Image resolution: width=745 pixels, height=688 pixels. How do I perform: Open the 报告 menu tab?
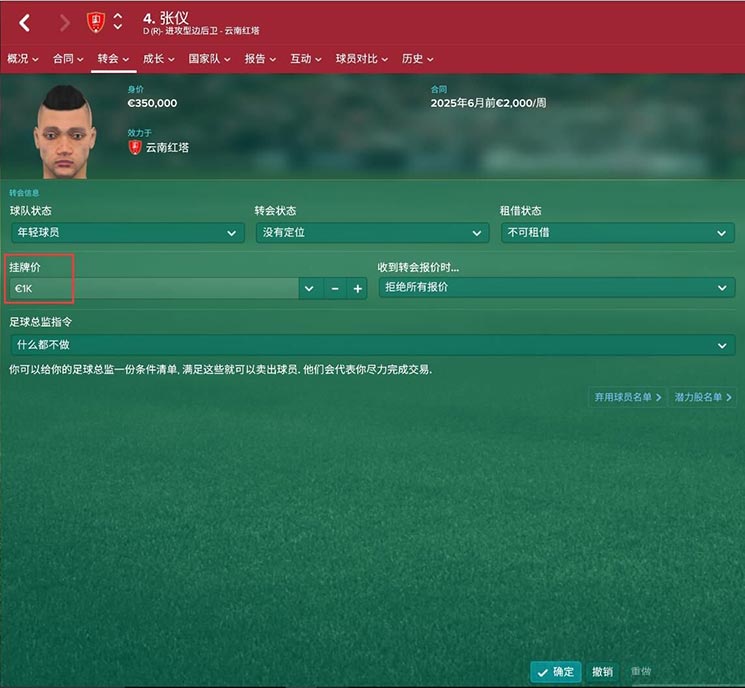tap(260, 59)
